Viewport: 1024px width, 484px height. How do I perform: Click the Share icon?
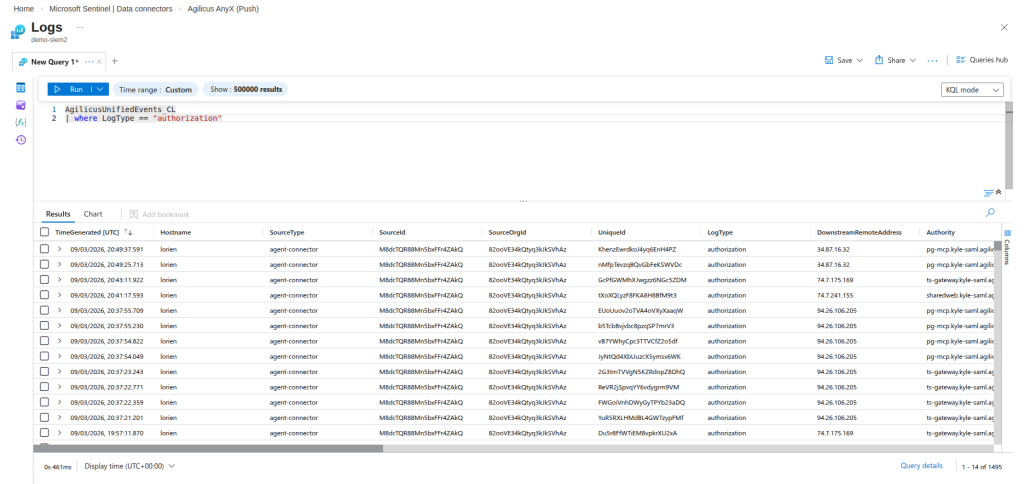[879, 59]
